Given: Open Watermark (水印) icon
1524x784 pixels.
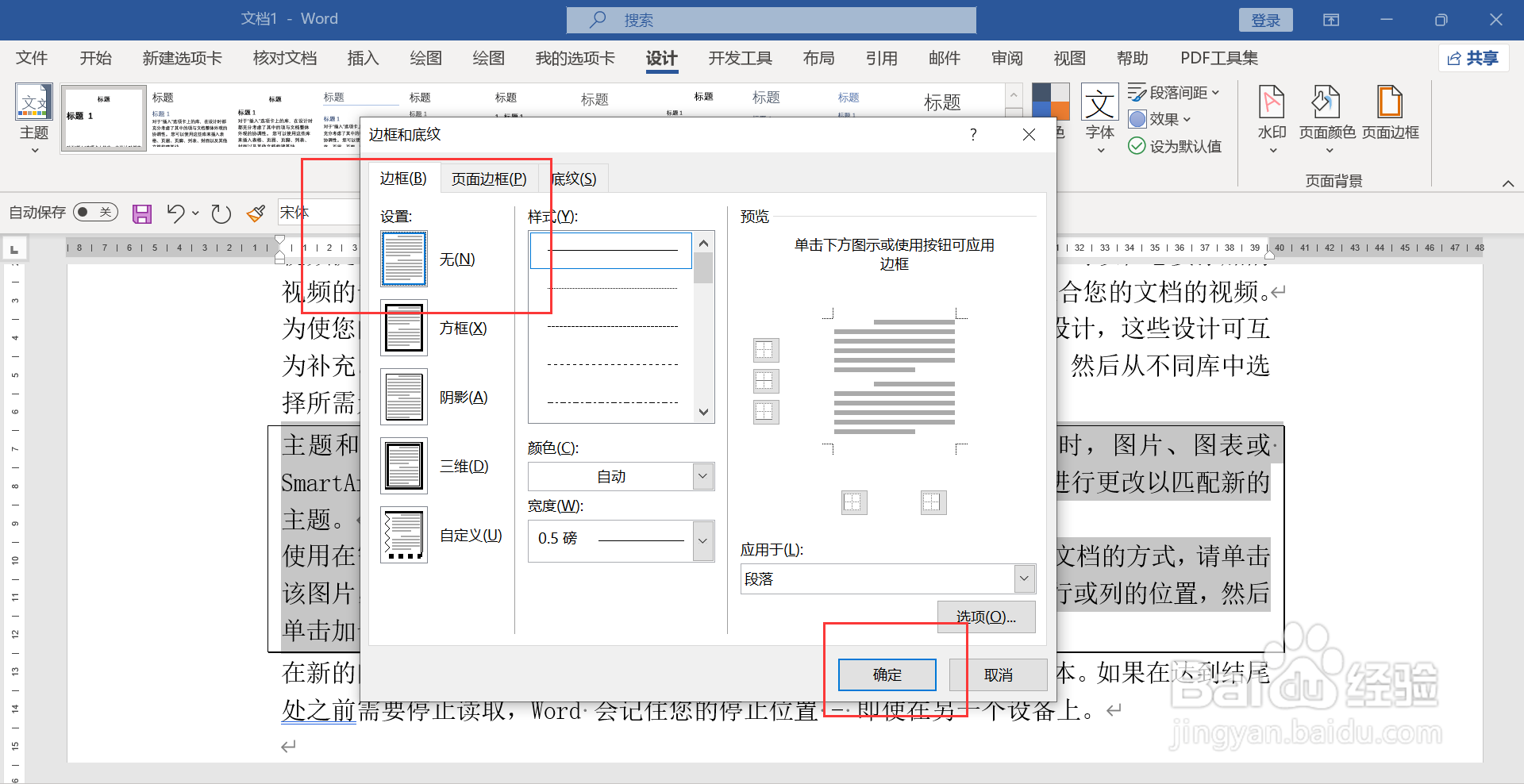Looking at the screenshot, I should [x=1272, y=102].
